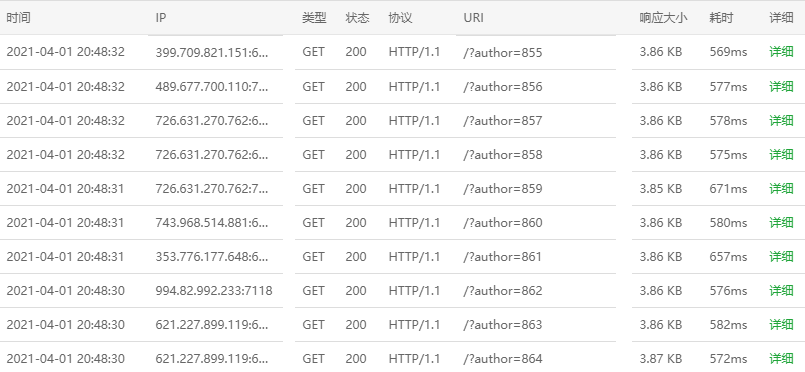Select URI cell /?author=861
Image resolution: width=805 pixels, height=372 pixels.
point(503,257)
